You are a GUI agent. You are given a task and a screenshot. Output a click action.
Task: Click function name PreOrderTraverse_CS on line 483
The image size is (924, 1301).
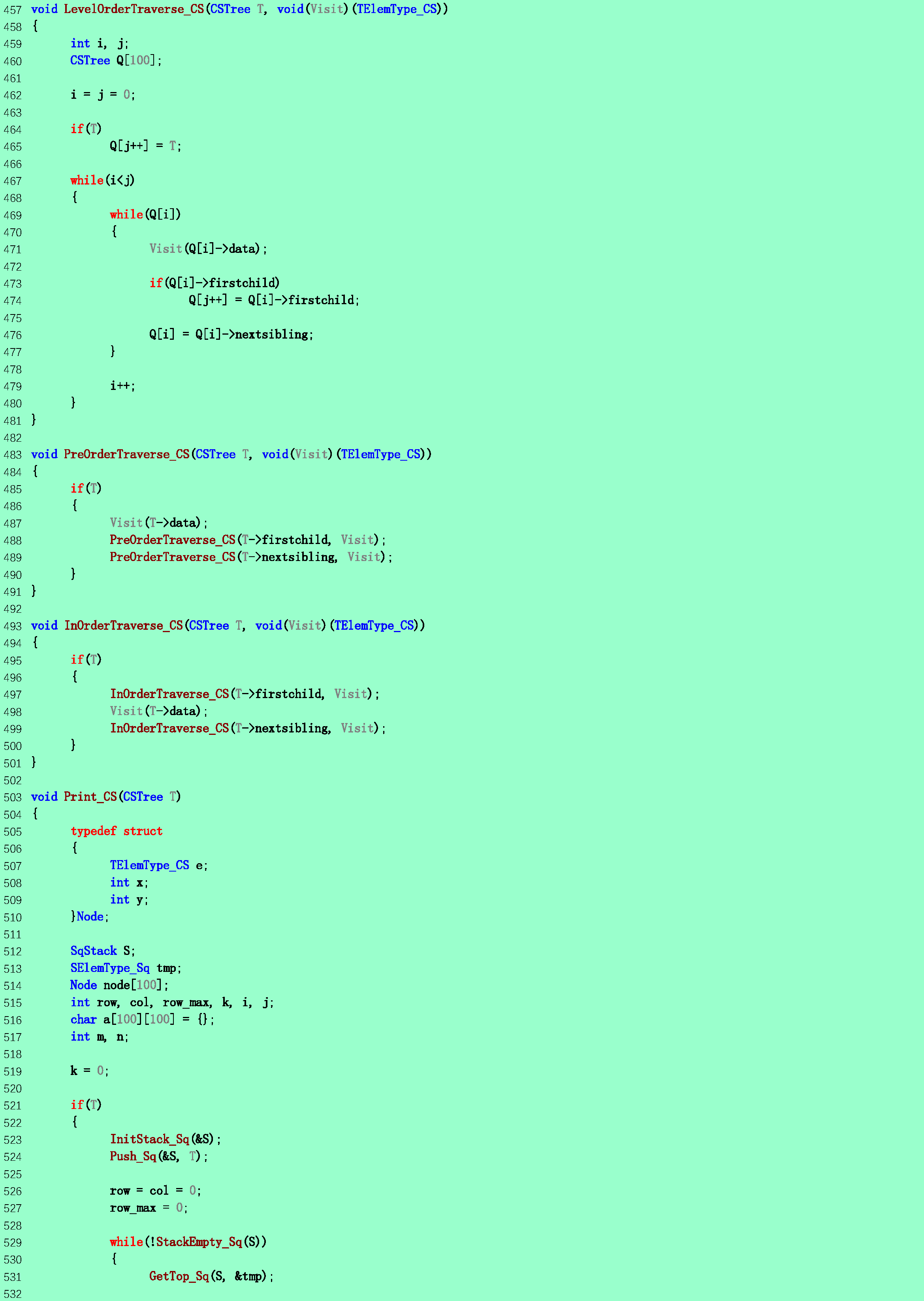tap(126, 454)
